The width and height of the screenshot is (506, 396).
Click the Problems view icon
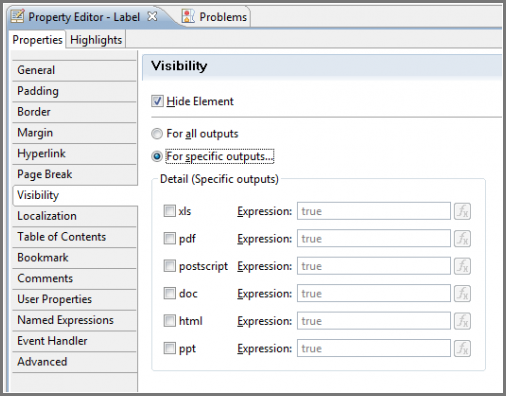pos(188,16)
